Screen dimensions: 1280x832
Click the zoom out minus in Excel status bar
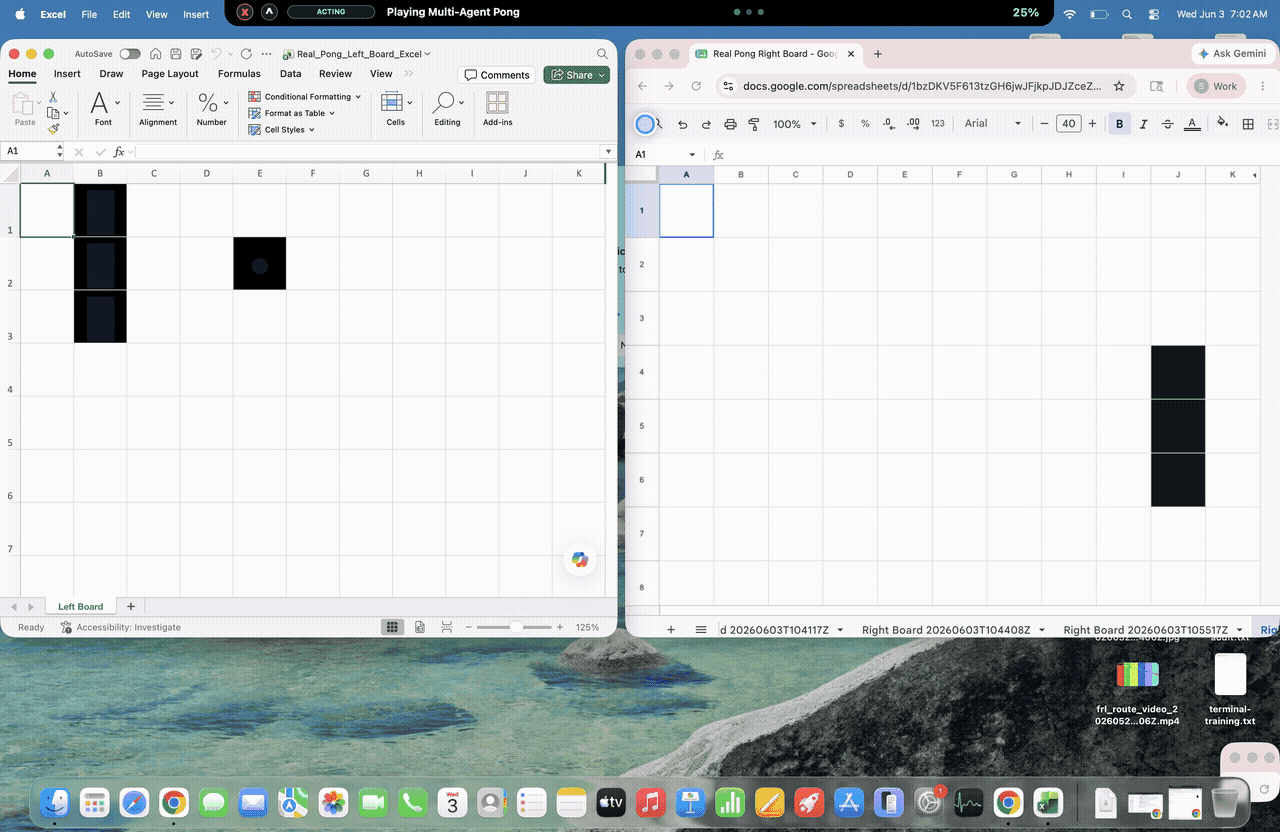tap(467, 627)
